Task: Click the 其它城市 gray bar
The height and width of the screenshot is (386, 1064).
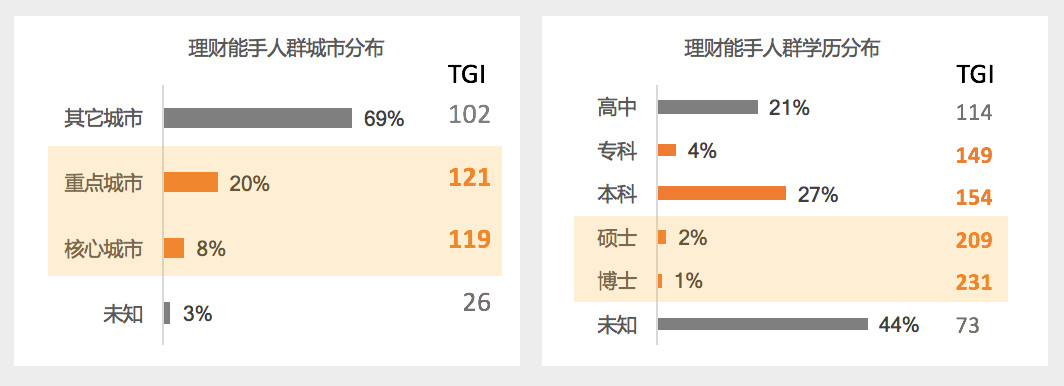Action: click(x=258, y=118)
